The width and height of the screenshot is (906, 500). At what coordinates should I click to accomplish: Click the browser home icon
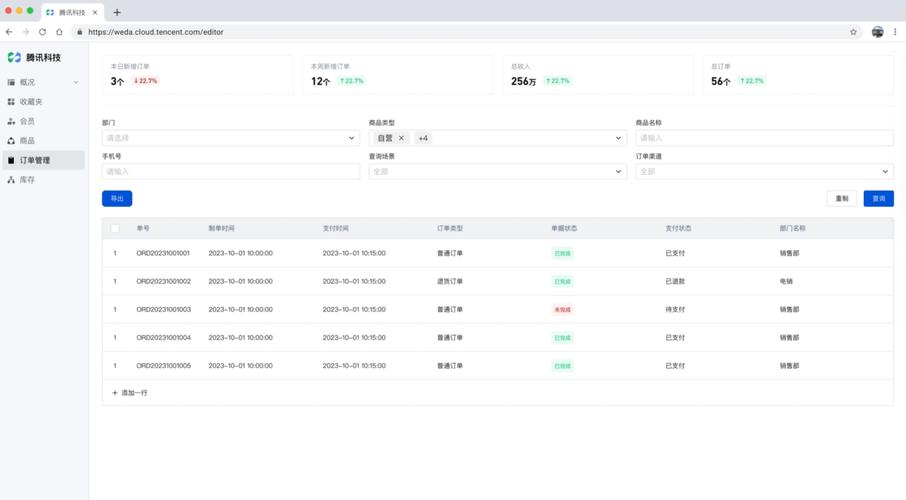(x=59, y=32)
